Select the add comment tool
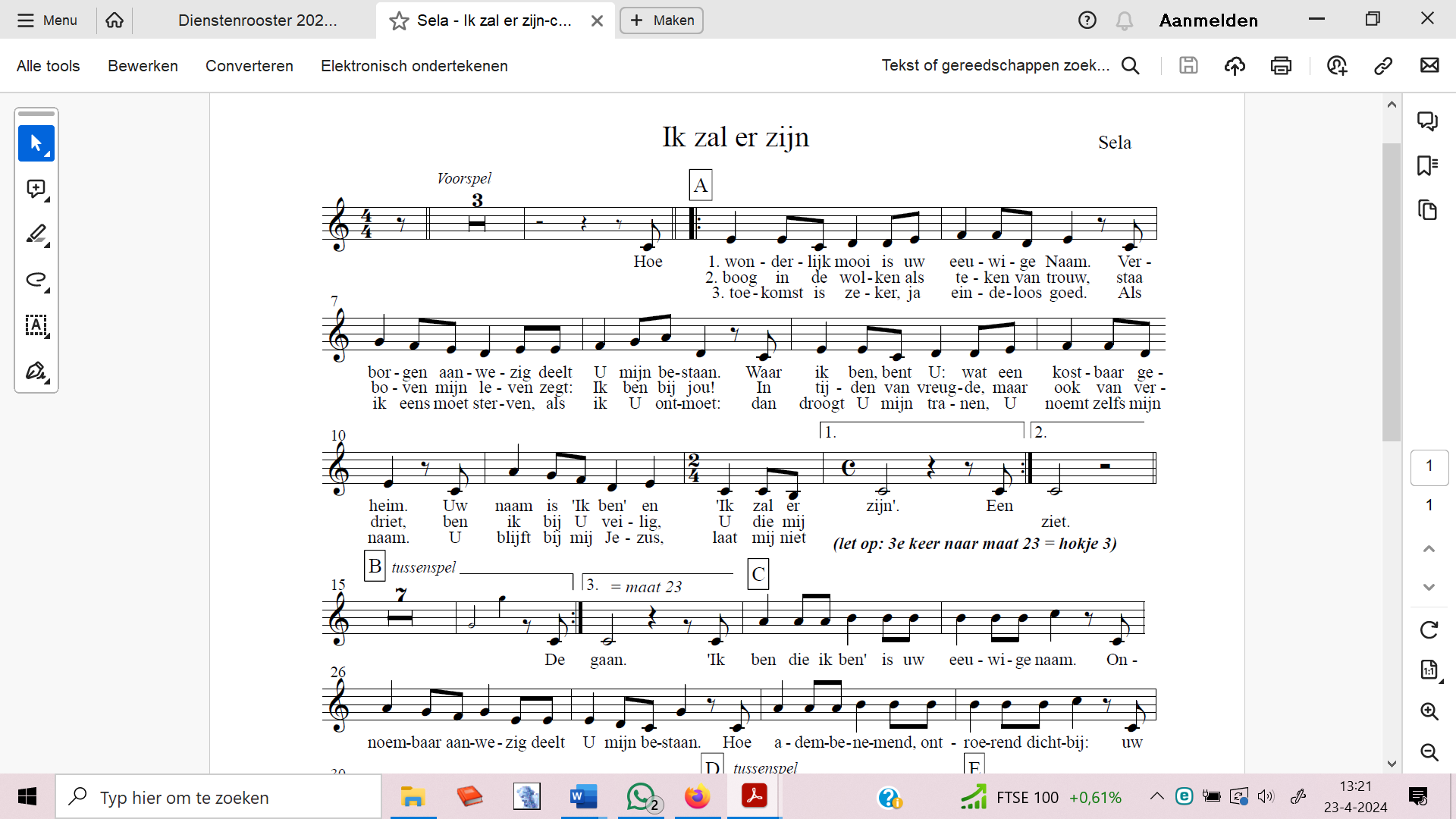The width and height of the screenshot is (1456, 819). (x=36, y=189)
